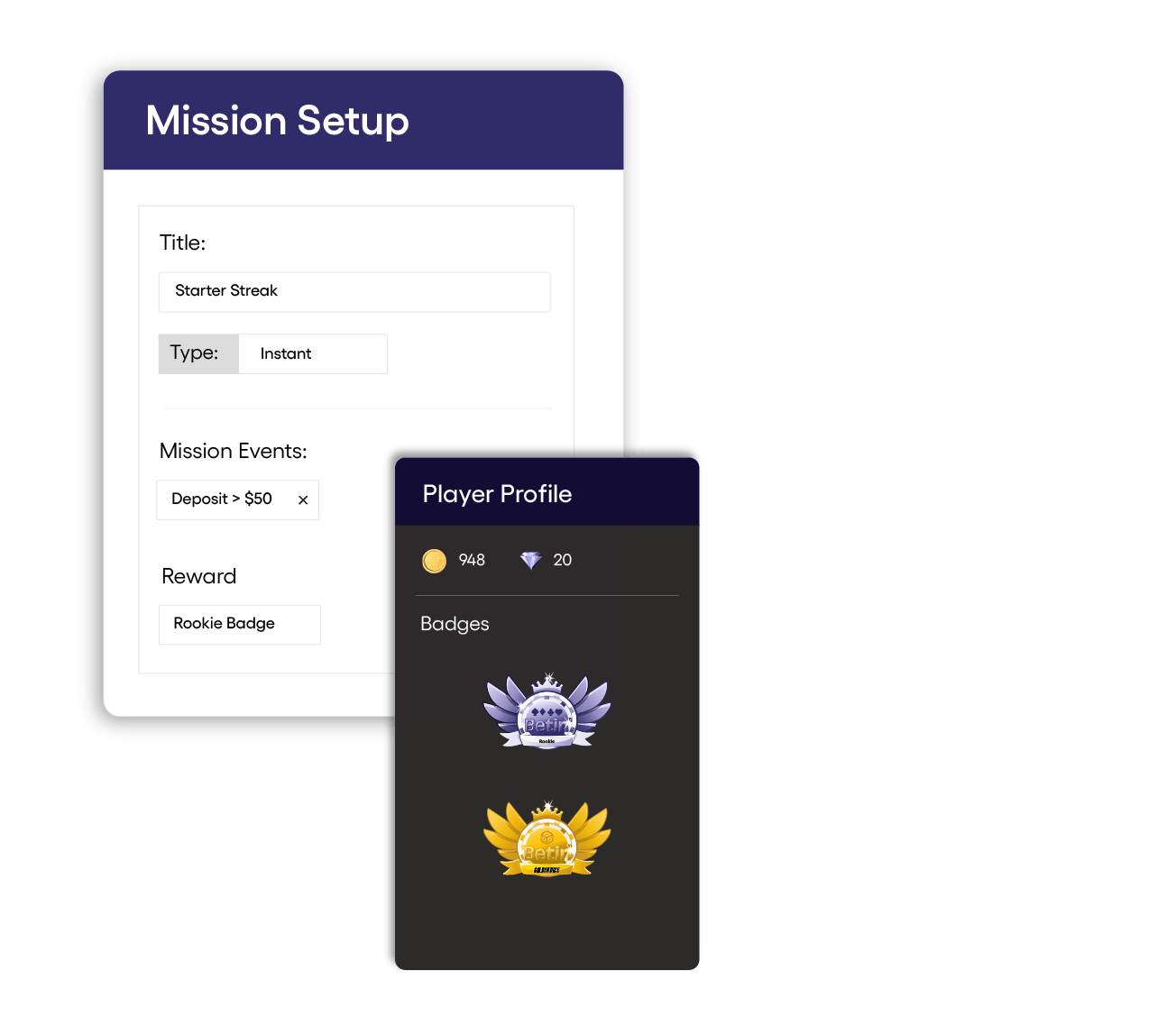The height and width of the screenshot is (1026, 1176).
Task: Click the Reward label
Action: click(x=198, y=576)
